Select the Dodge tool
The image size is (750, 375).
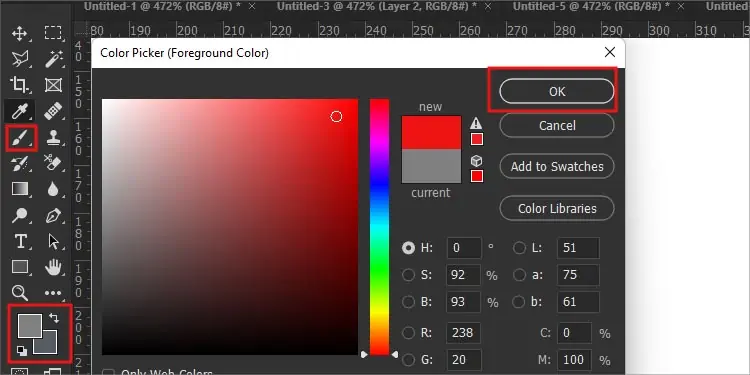click(20, 215)
